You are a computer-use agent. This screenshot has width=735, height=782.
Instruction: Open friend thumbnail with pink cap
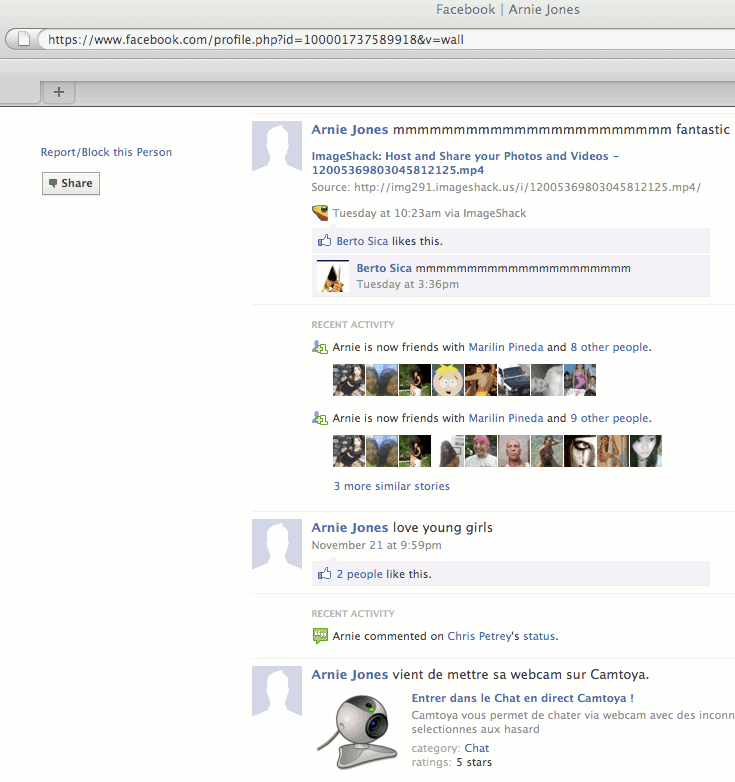coord(481,451)
